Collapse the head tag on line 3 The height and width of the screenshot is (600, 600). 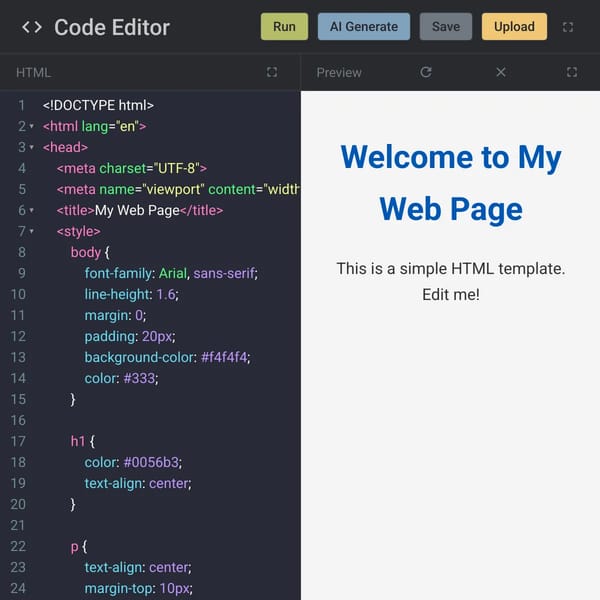point(32,147)
